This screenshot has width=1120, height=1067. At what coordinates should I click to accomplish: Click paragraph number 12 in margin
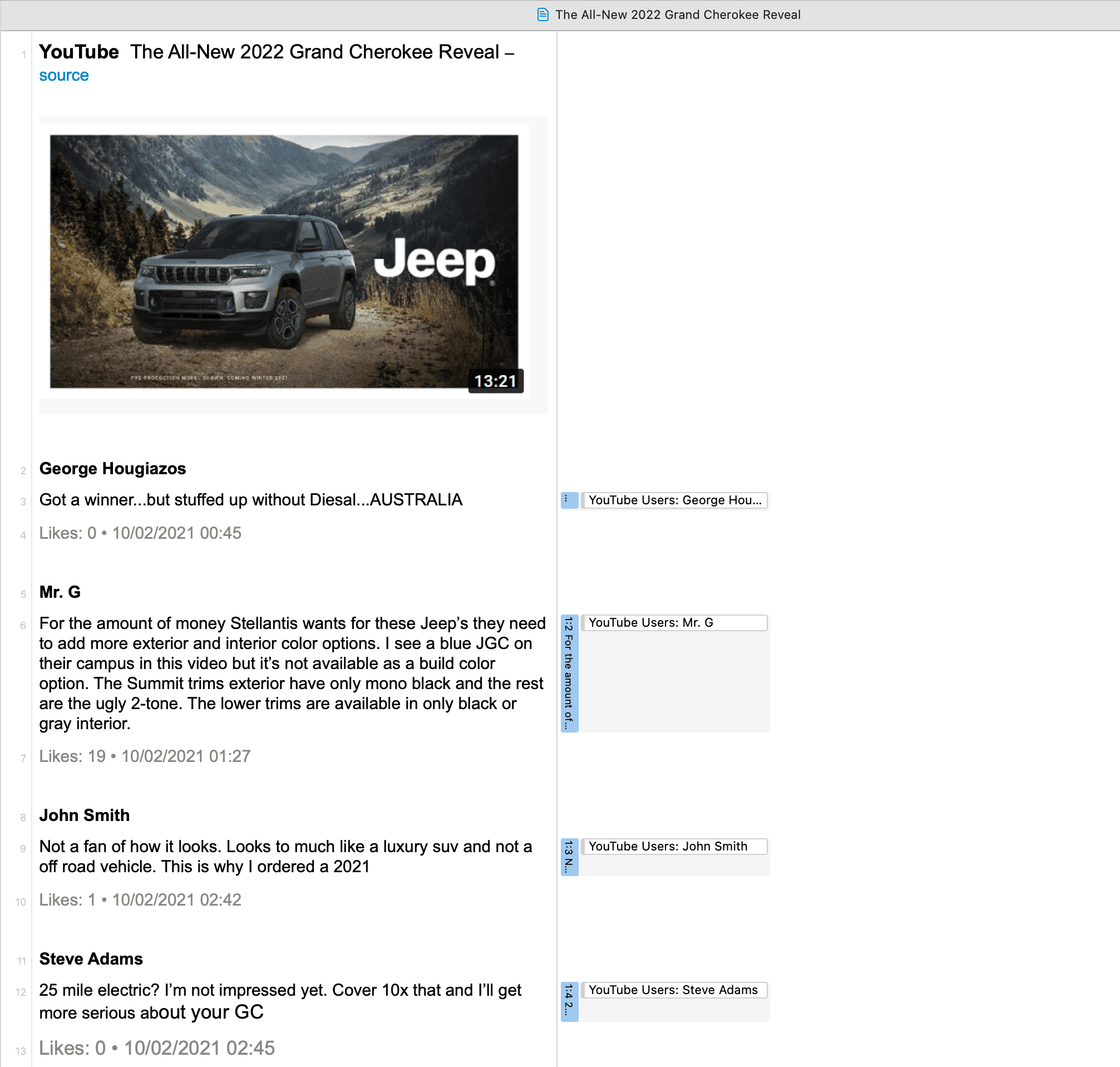21,992
